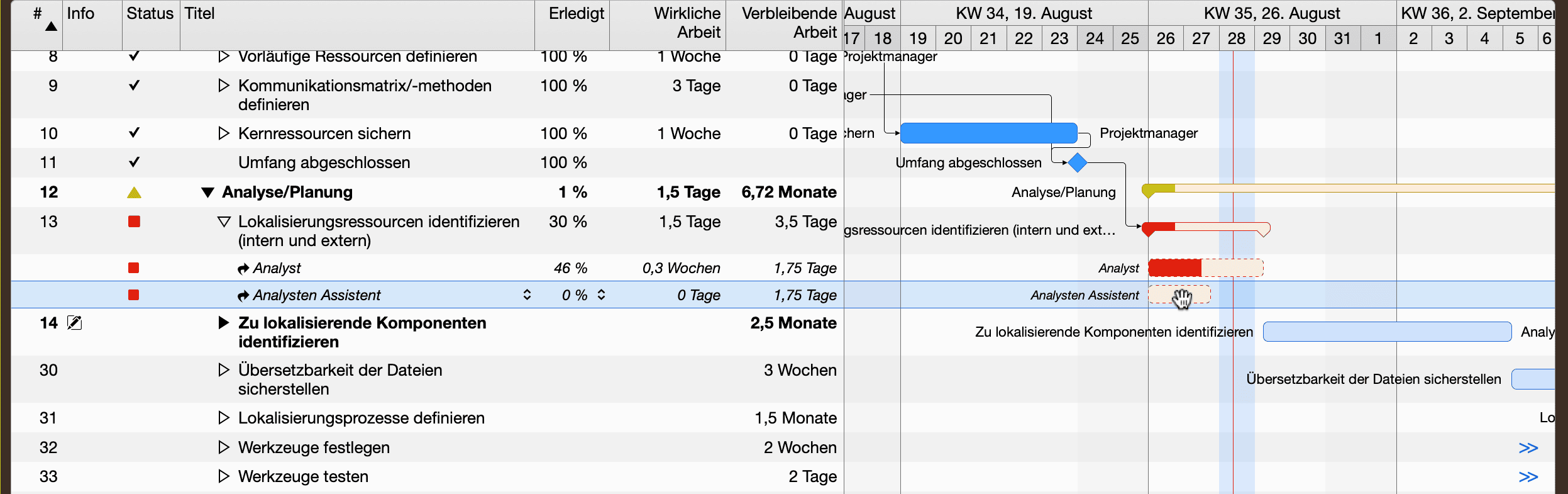
Task: Select the blue Gantt bar of Kernressourcen sichern
Action: (x=989, y=133)
